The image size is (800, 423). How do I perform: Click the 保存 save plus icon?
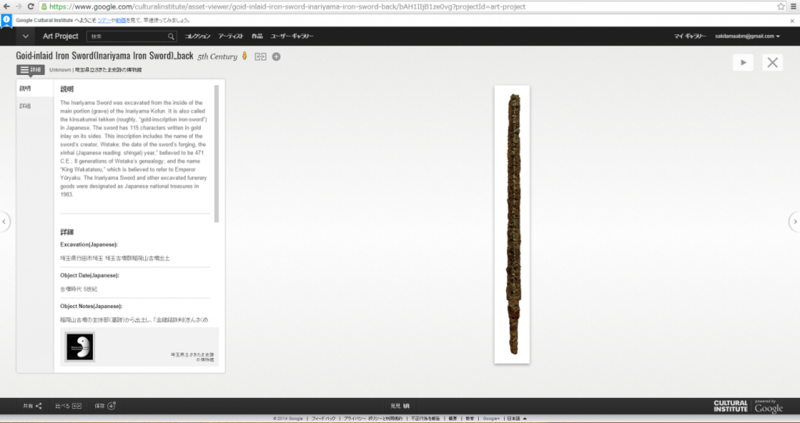pos(112,406)
